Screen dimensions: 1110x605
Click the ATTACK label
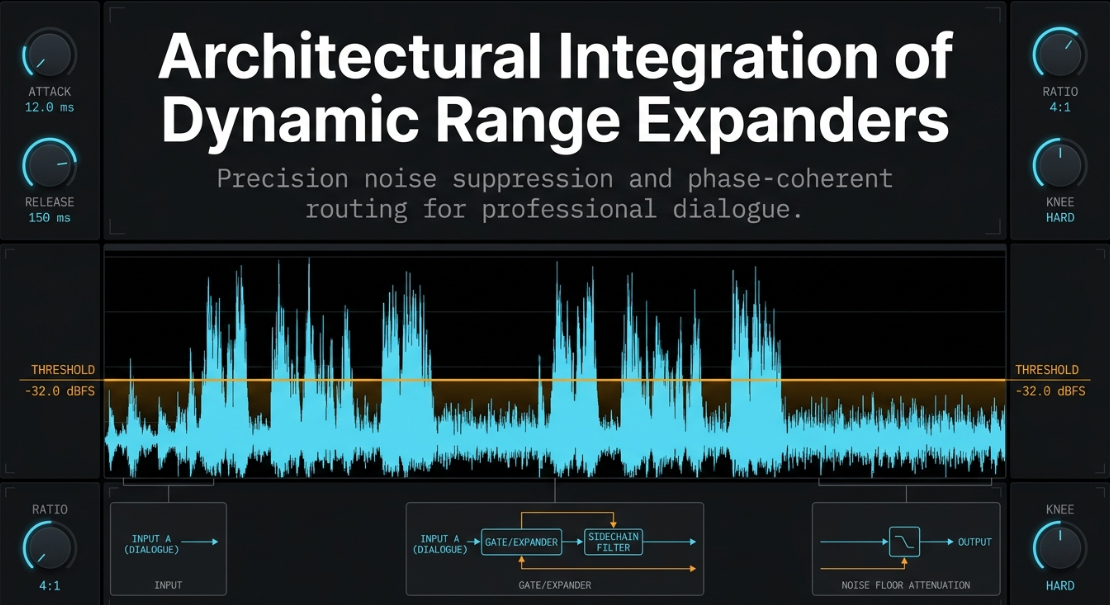point(50,92)
